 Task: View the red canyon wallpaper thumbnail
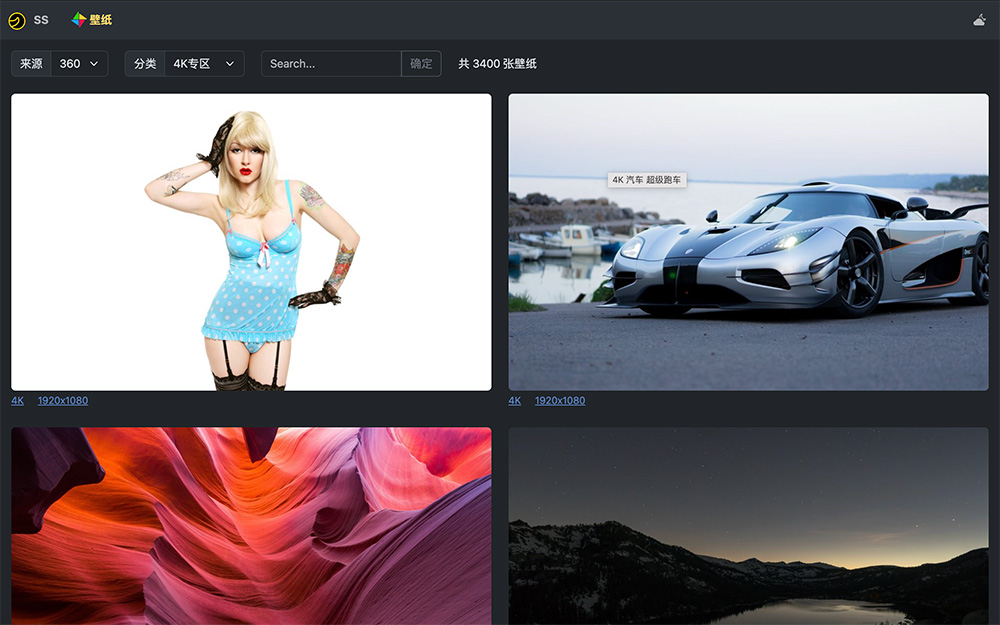251,526
